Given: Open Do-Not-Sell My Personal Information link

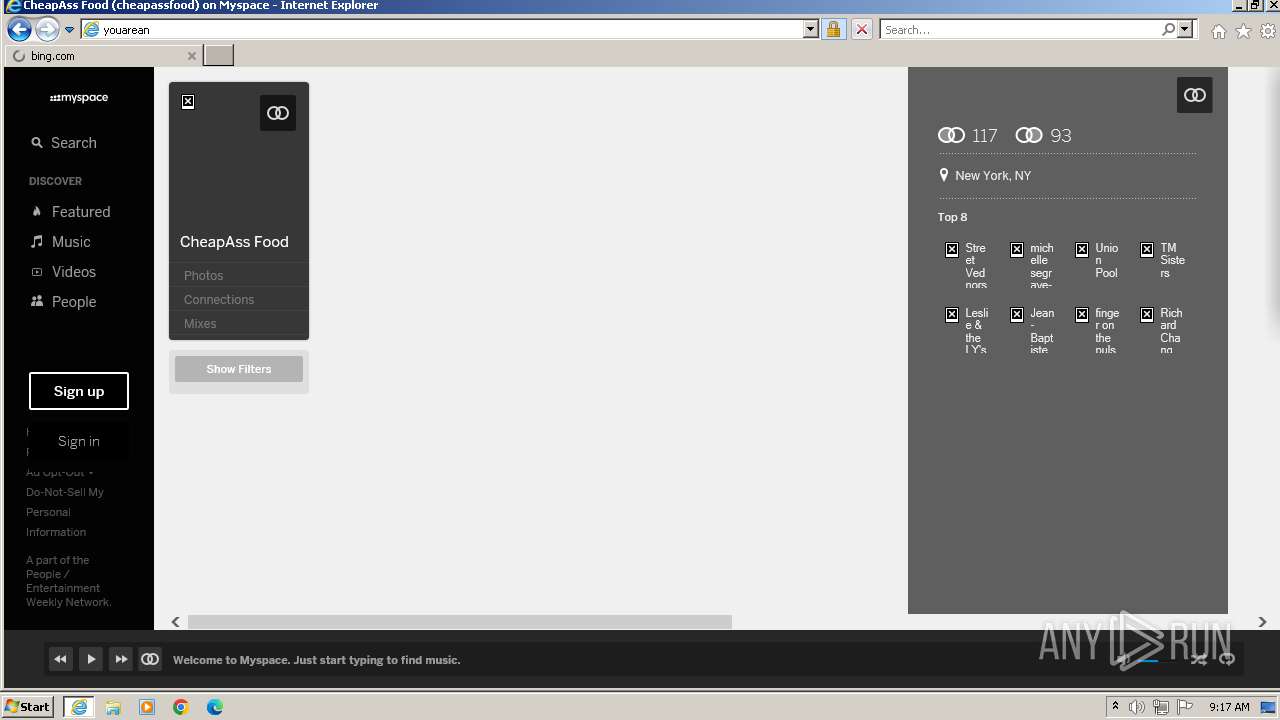Looking at the screenshot, I should point(65,512).
